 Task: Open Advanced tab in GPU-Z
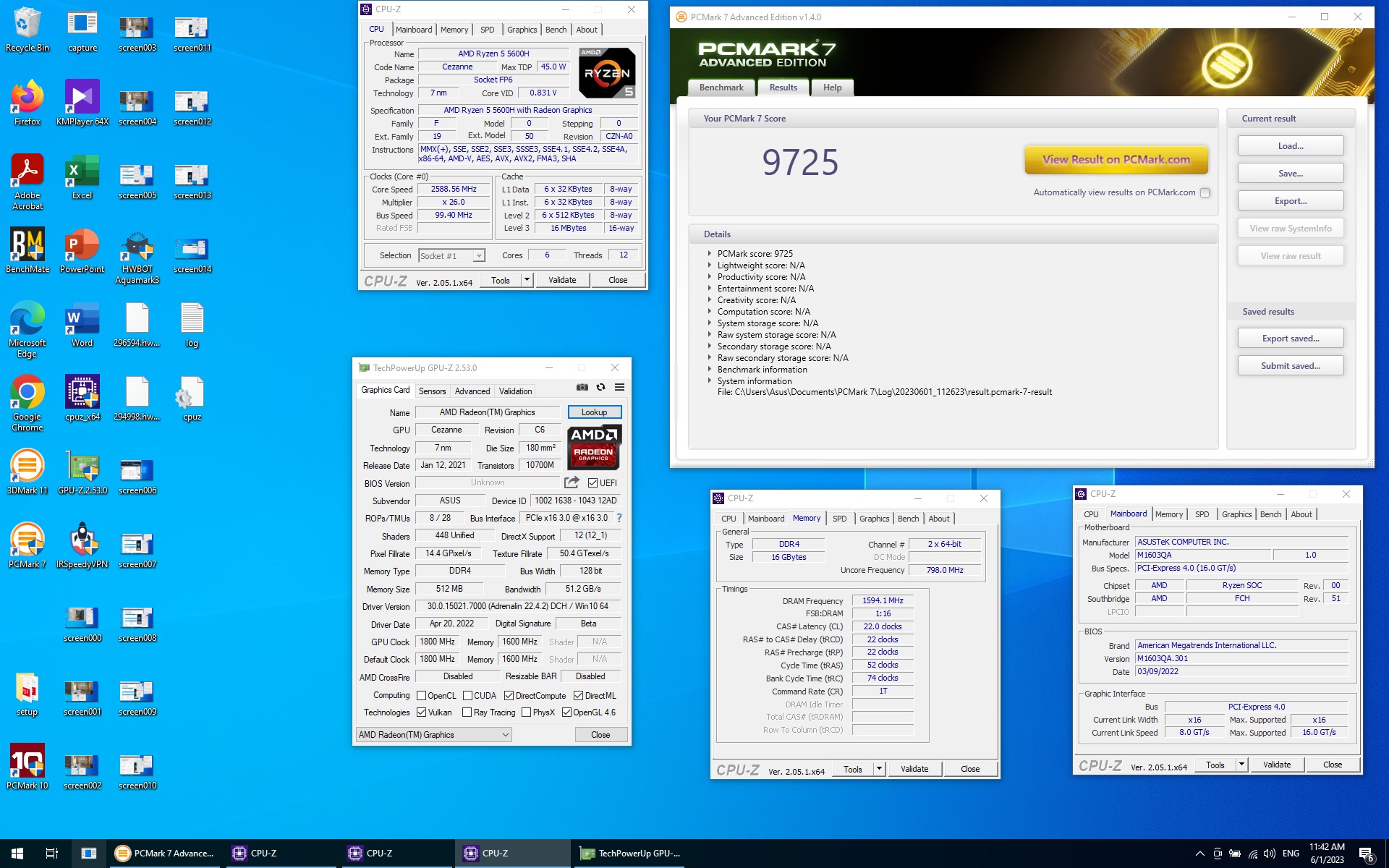(x=472, y=391)
